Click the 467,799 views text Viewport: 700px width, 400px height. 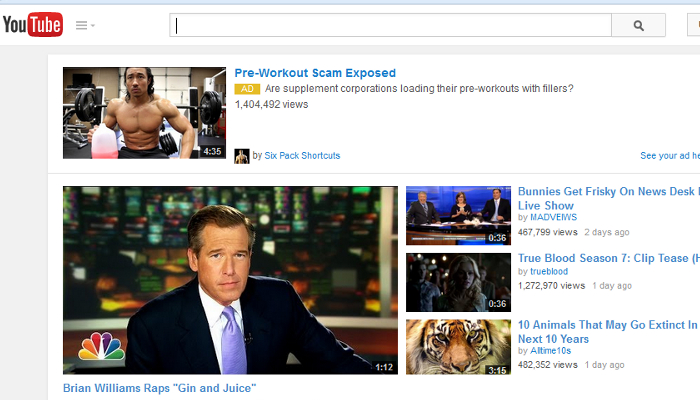pyautogui.click(x=547, y=232)
